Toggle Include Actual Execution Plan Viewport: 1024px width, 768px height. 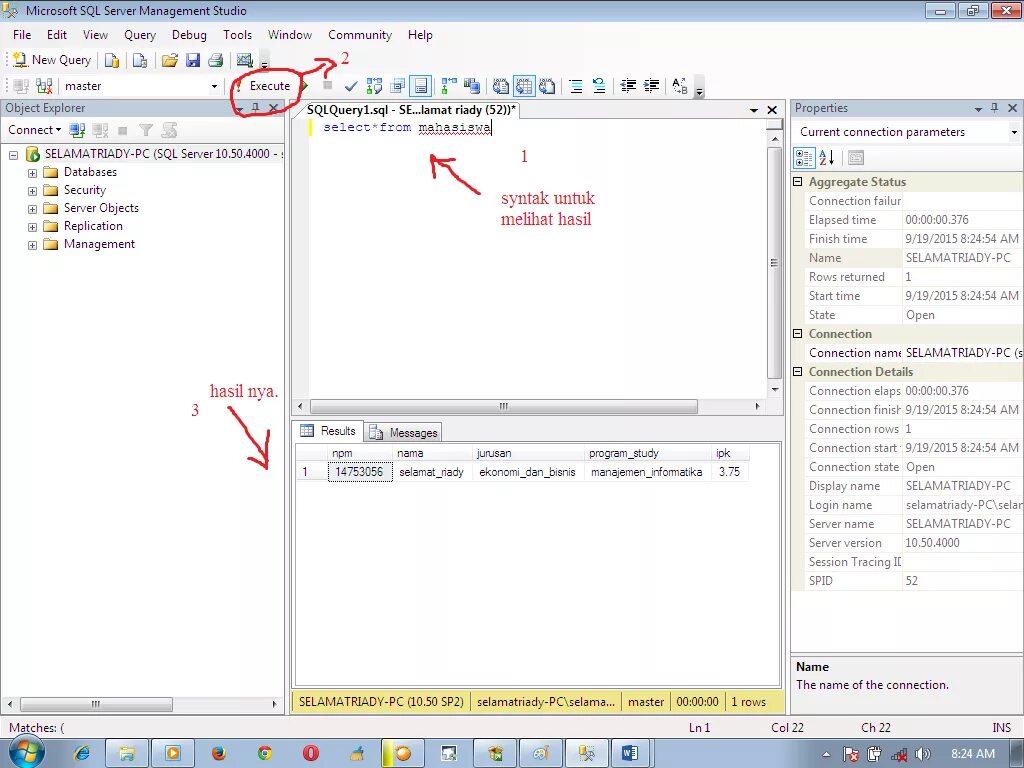pyautogui.click(x=449, y=86)
